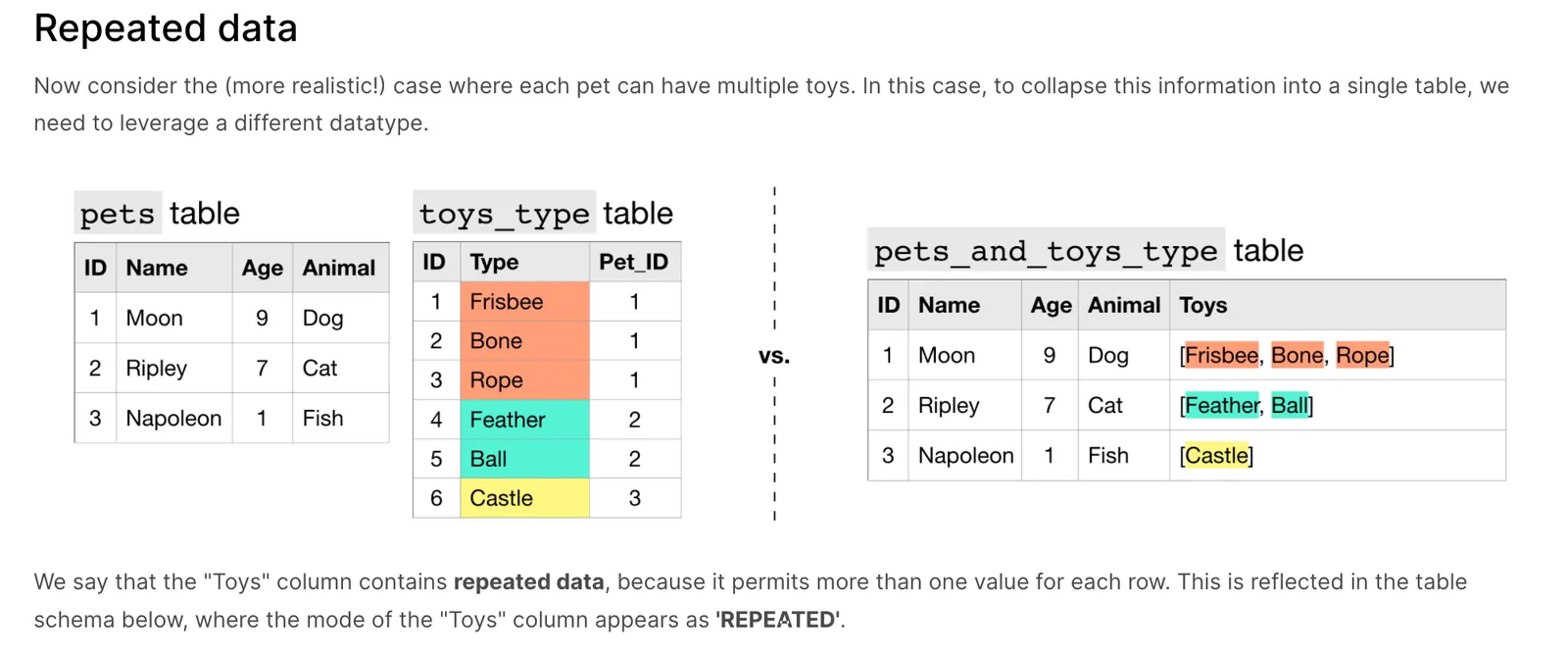Click Ripley in the pets_and_toys_type table
Viewport: 1568px width, 655px height.
tap(949, 406)
